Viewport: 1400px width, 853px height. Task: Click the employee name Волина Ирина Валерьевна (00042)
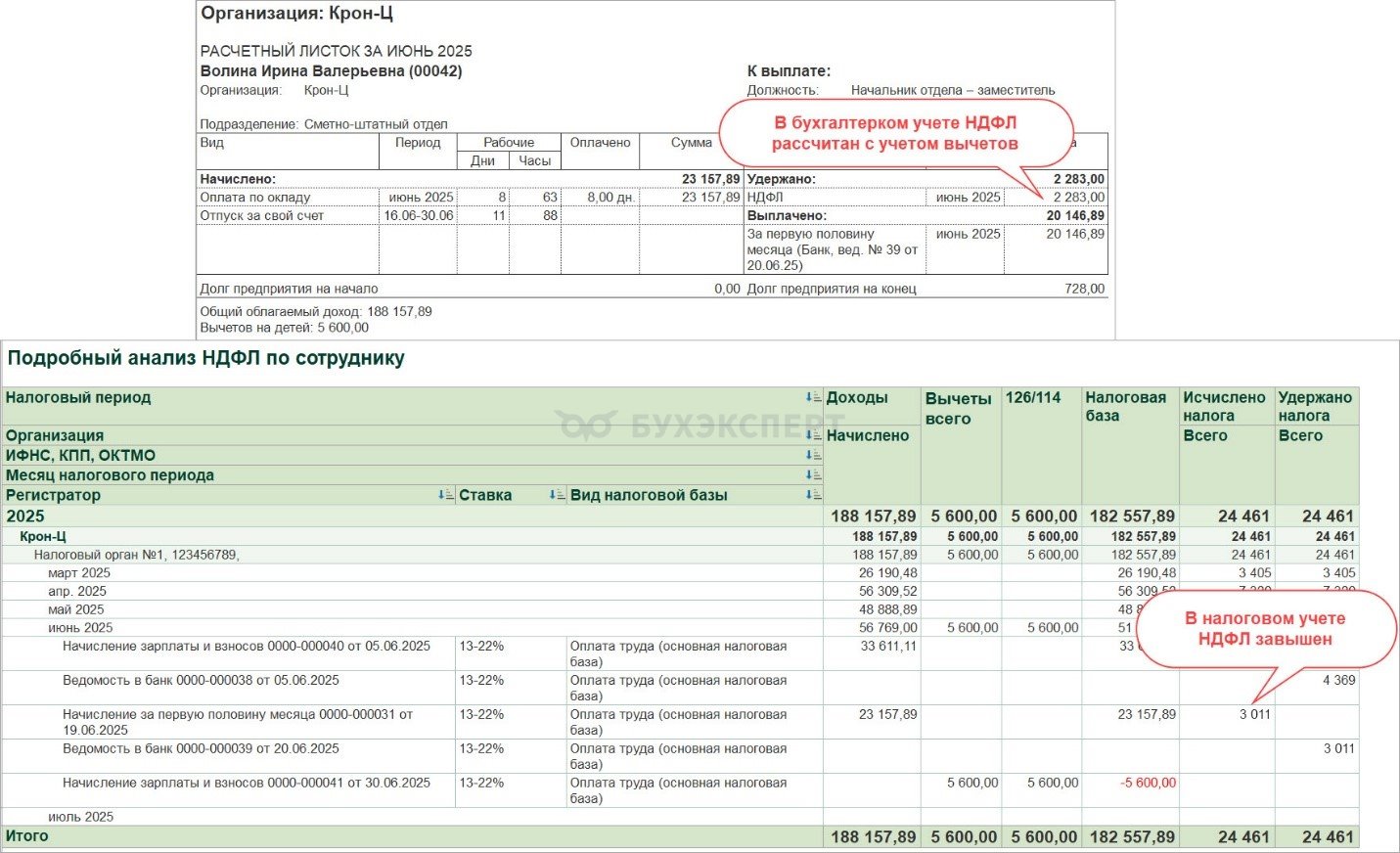pos(331,70)
